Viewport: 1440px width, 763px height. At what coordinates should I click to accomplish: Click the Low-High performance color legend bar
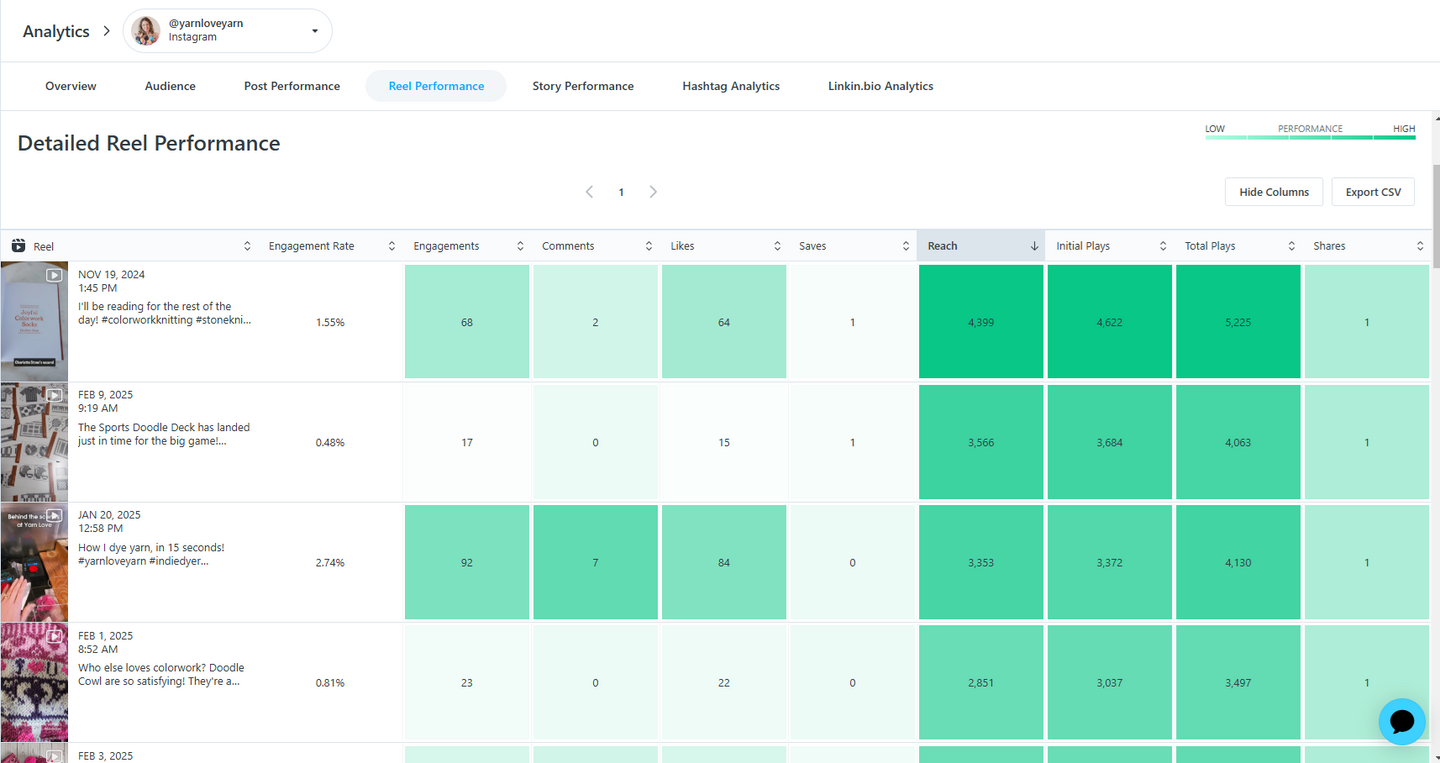[1310, 136]
